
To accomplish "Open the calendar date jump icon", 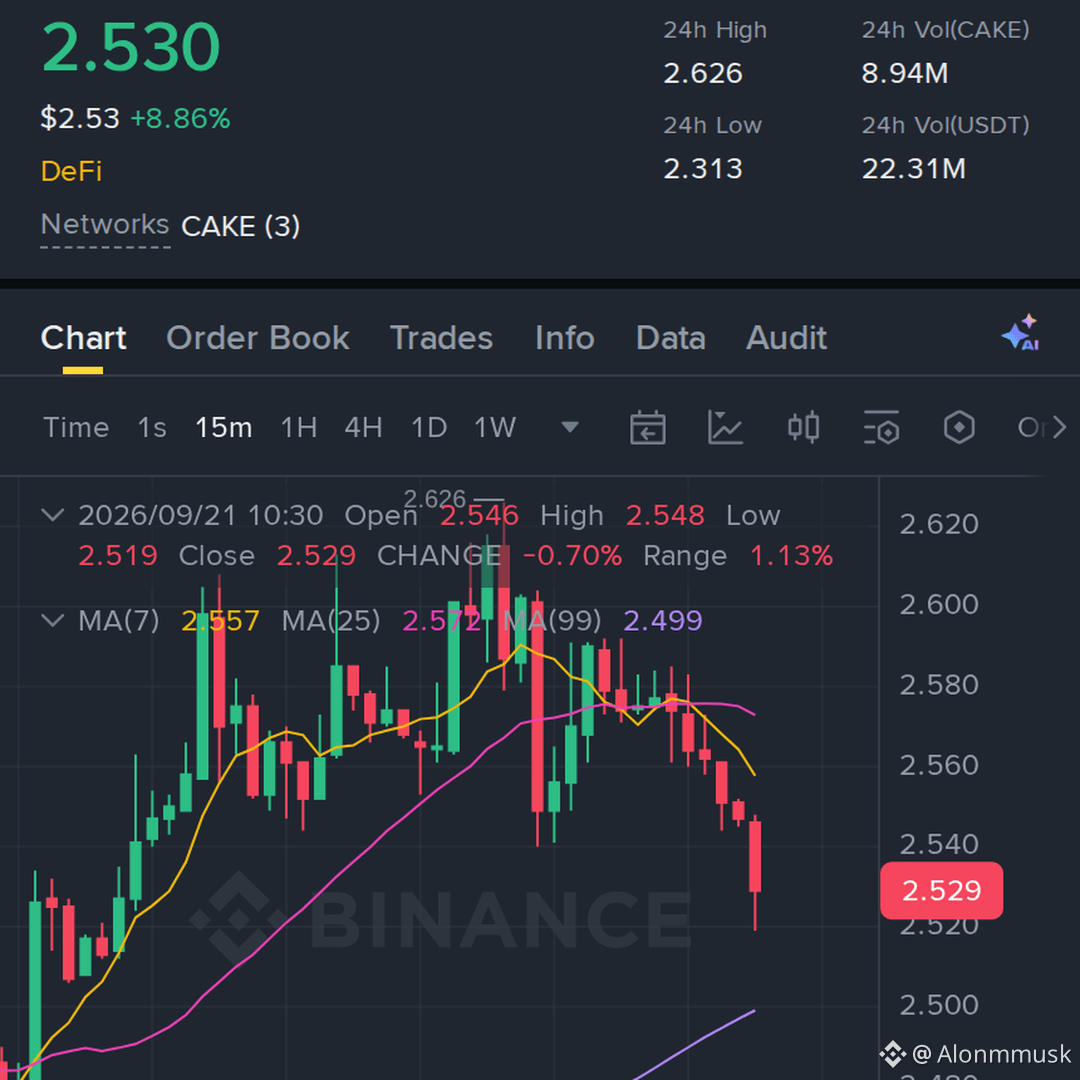I will coord(647,428).
